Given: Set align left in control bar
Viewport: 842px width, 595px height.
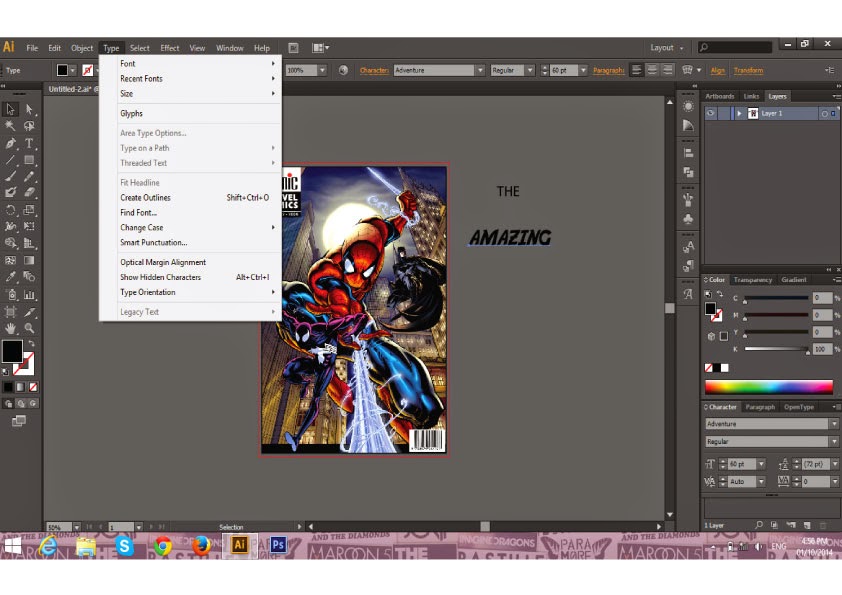Looking at the screenshot, I should point(636,70).
